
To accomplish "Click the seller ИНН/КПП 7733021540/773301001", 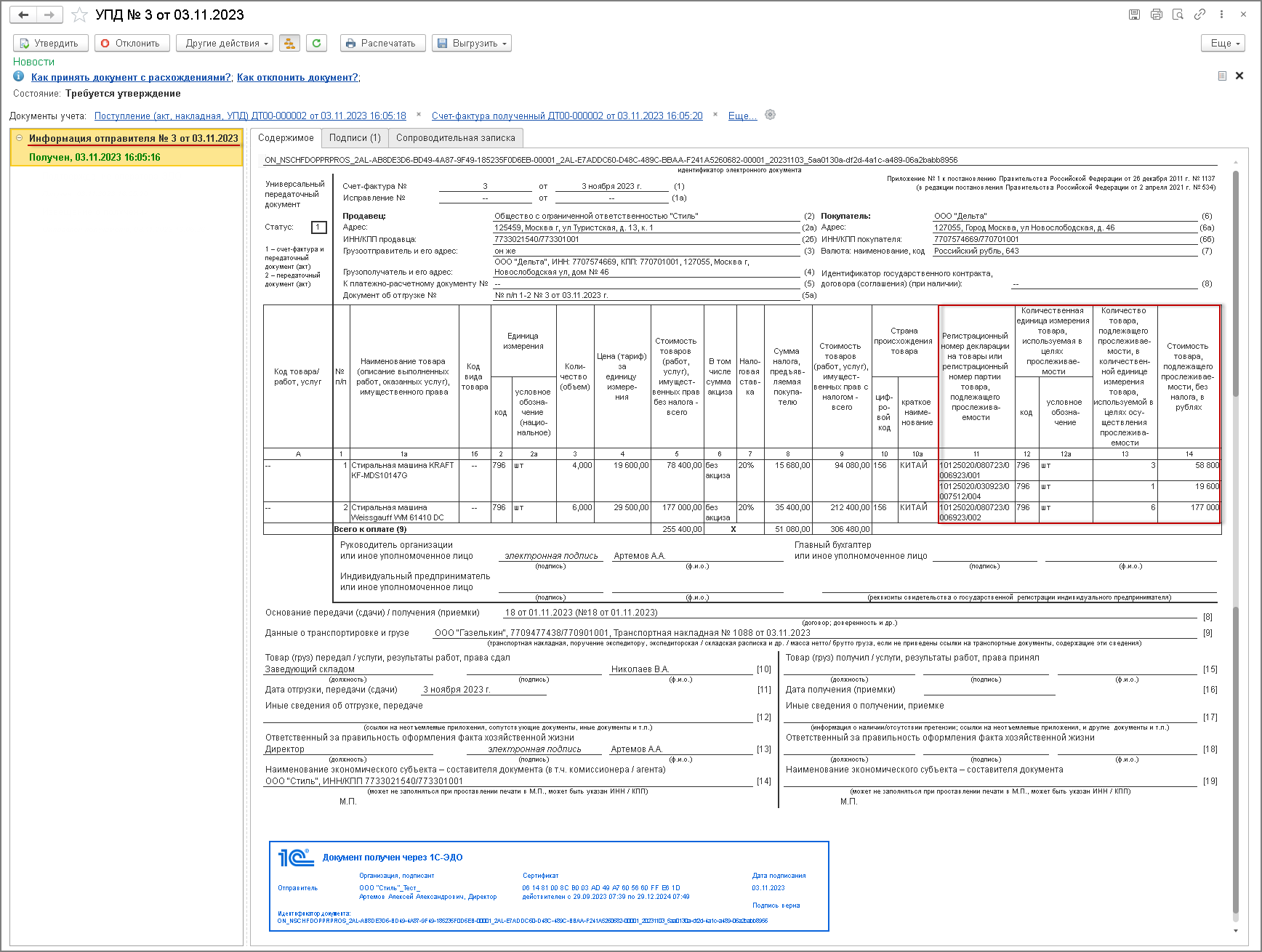I will point(646,239).
